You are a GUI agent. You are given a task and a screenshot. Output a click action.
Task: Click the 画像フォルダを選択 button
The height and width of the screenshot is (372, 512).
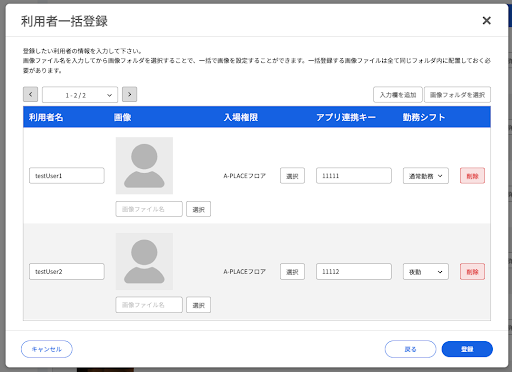coord(457,95)
